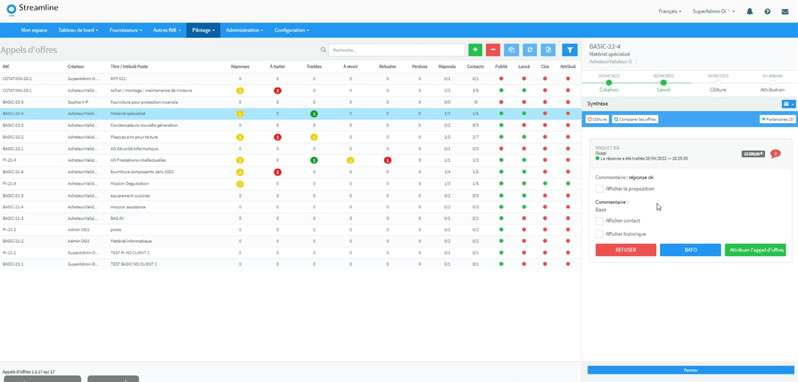Open the Partenaires (3) button
This screenshot has width=798, height=382.
click(x=777, y=119)
